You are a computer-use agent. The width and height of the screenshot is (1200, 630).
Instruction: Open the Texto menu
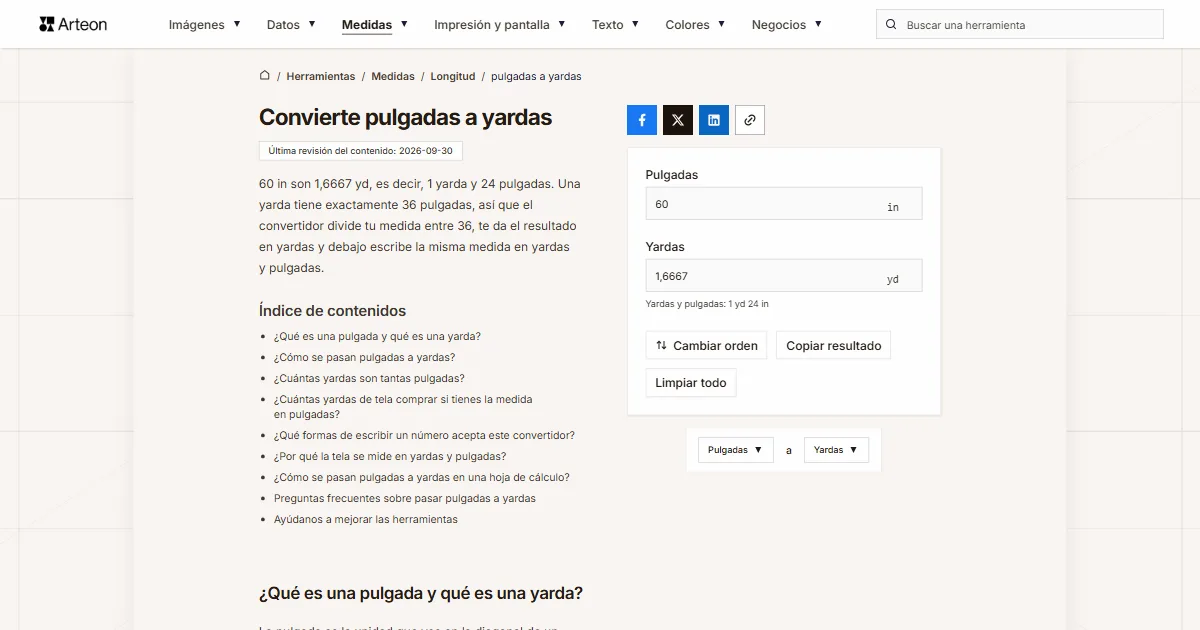coord(615,24)
